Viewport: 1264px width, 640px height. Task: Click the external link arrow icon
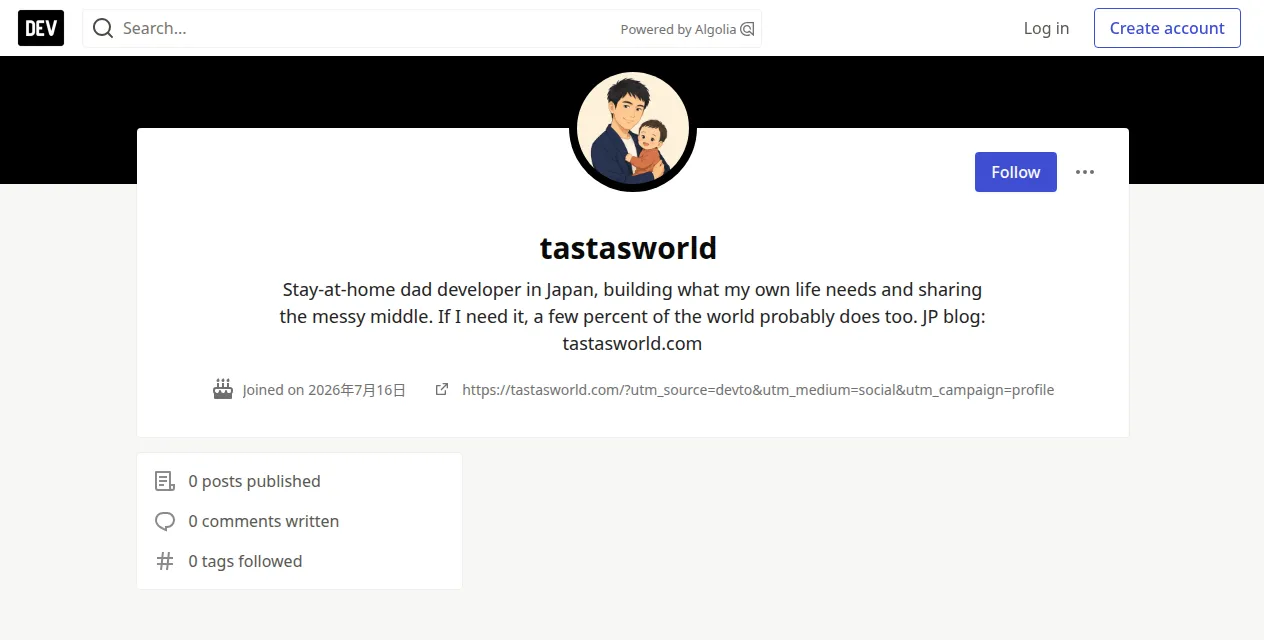[442, 389]
